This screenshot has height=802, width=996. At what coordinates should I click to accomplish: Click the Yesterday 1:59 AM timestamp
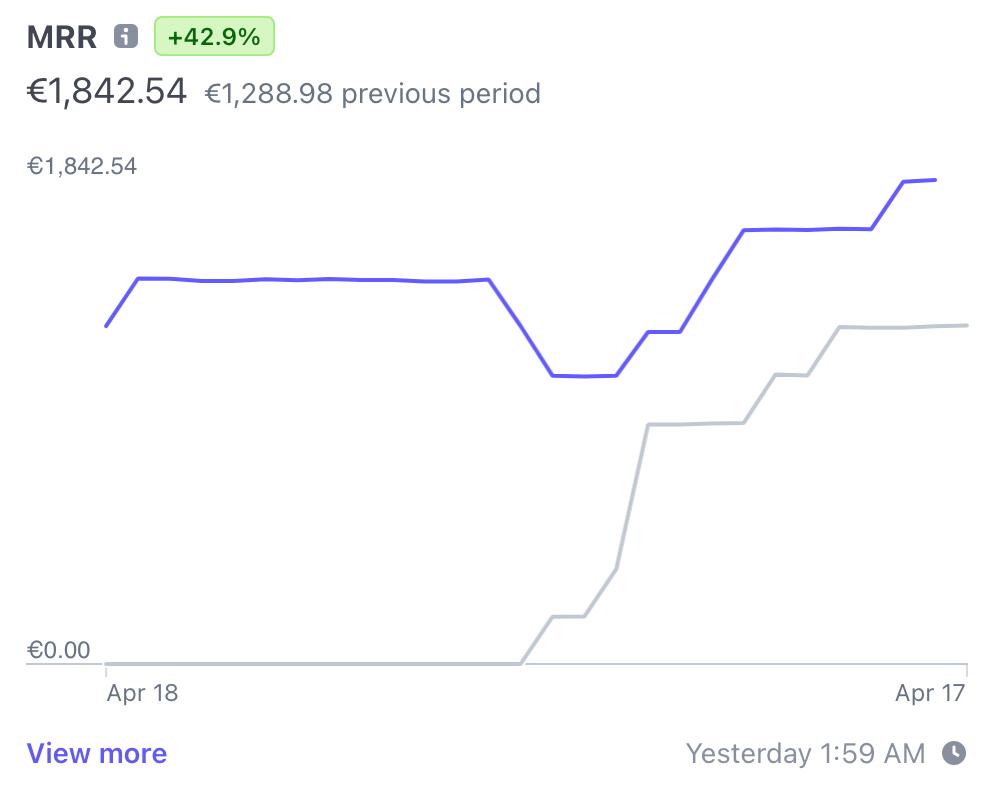(x=806, y=753)
